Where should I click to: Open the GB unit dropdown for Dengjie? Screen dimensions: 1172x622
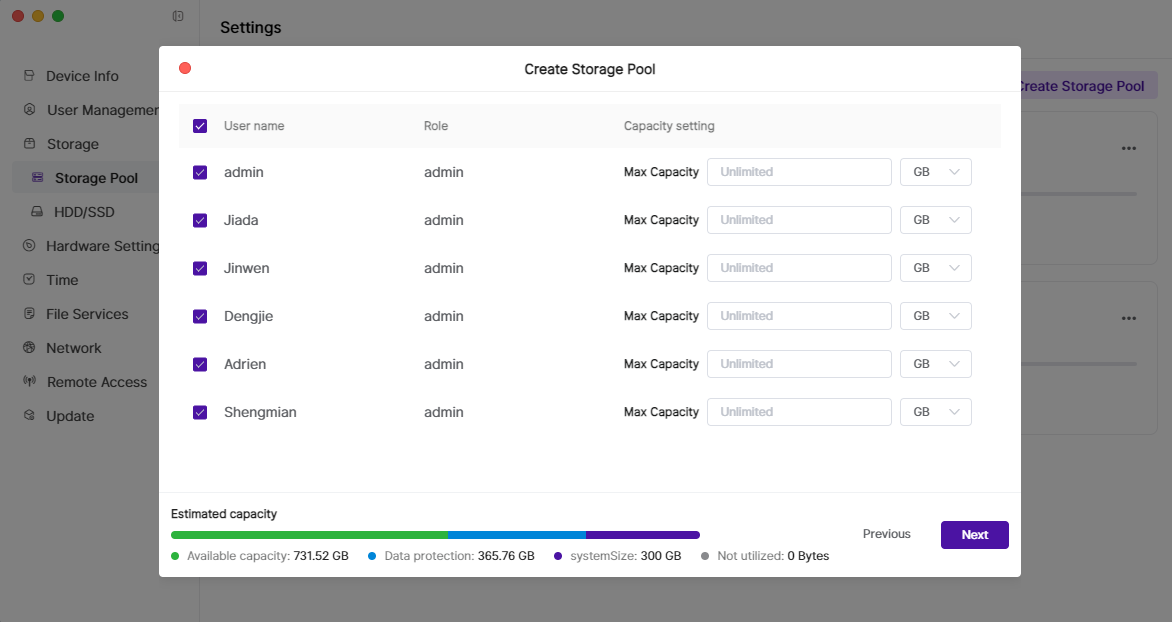click(x=936, y=315)
